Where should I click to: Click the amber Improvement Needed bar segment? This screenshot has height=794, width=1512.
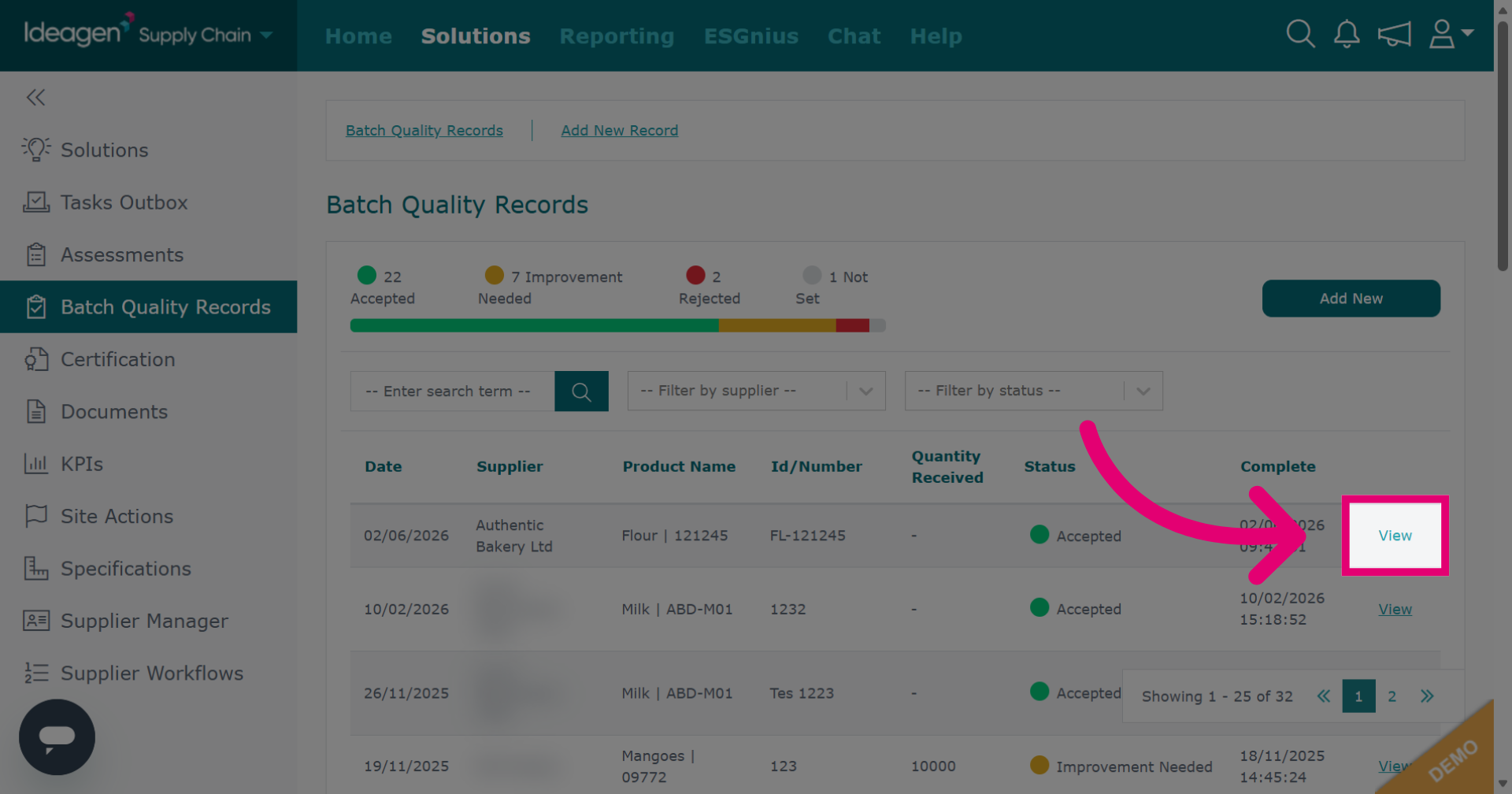(777, 325)
